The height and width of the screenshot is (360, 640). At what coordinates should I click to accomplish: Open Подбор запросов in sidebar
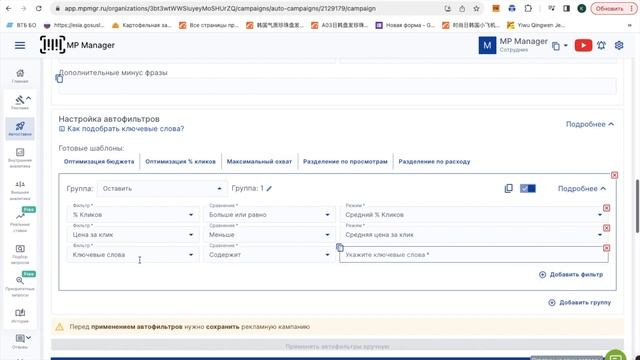click(20, 254)
